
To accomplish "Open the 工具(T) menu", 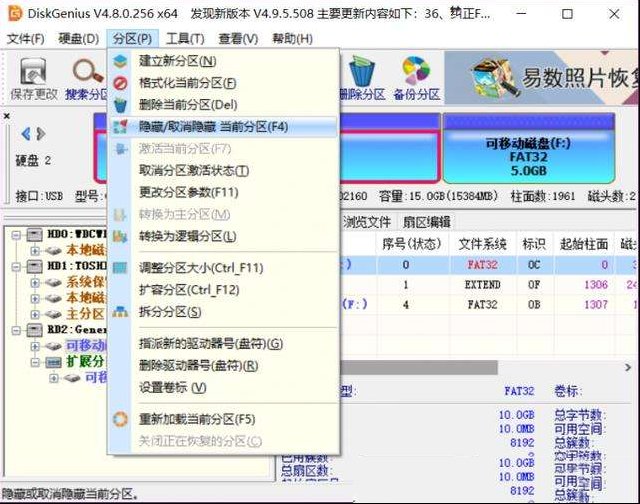I will coord(185,39).
